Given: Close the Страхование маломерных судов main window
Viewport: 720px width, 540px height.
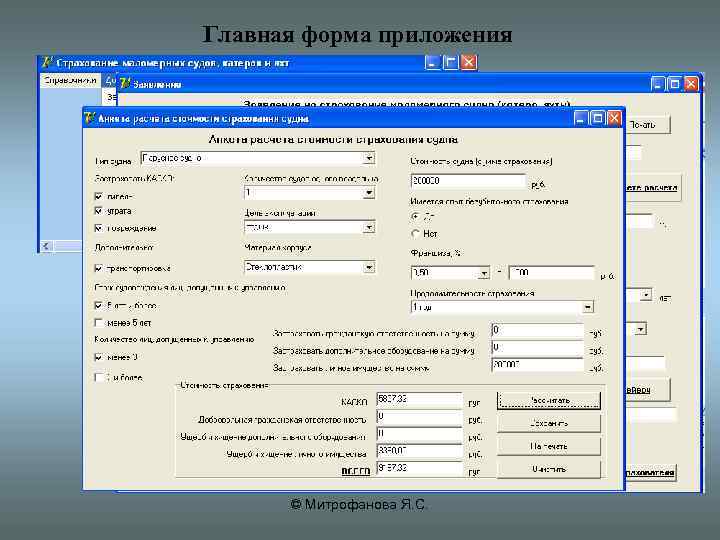Looking at the screenshot, I should click(468, 62).
